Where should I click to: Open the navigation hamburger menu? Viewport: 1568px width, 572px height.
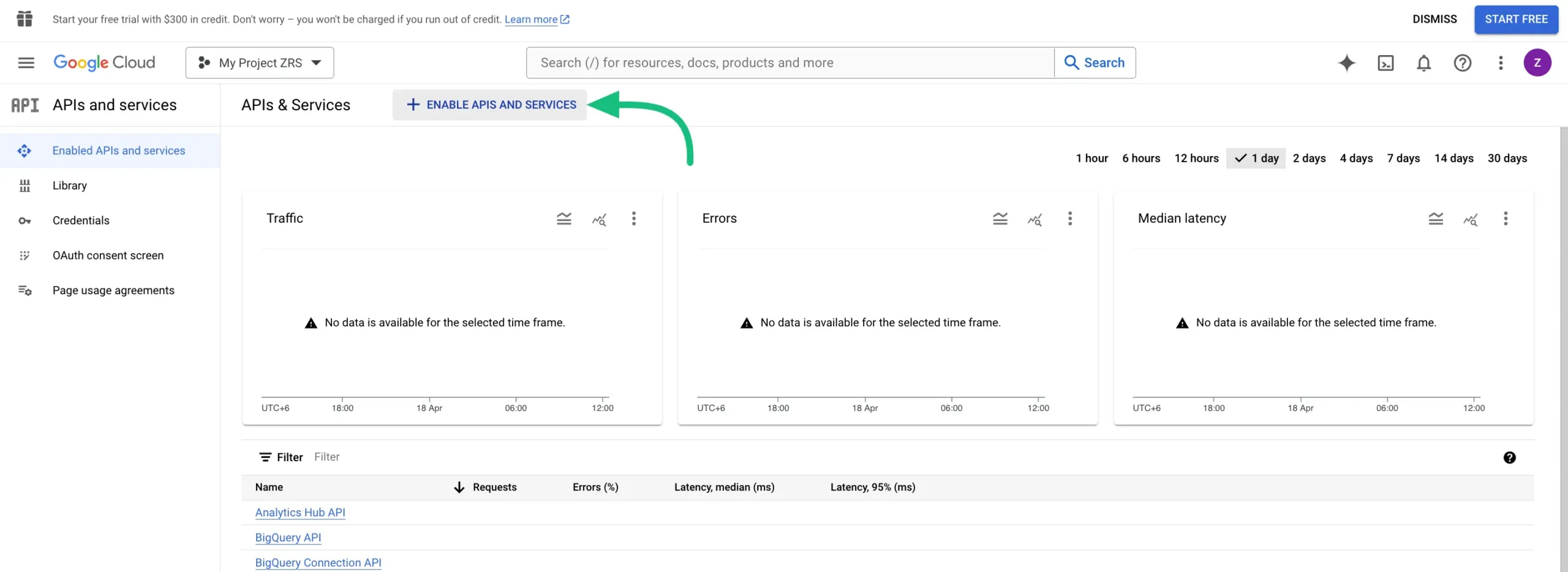tap(26, 62)
